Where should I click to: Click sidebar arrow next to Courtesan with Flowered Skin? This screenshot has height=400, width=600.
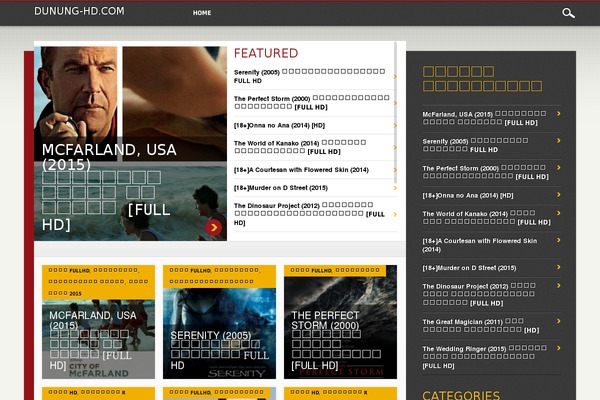pos(559,240)
